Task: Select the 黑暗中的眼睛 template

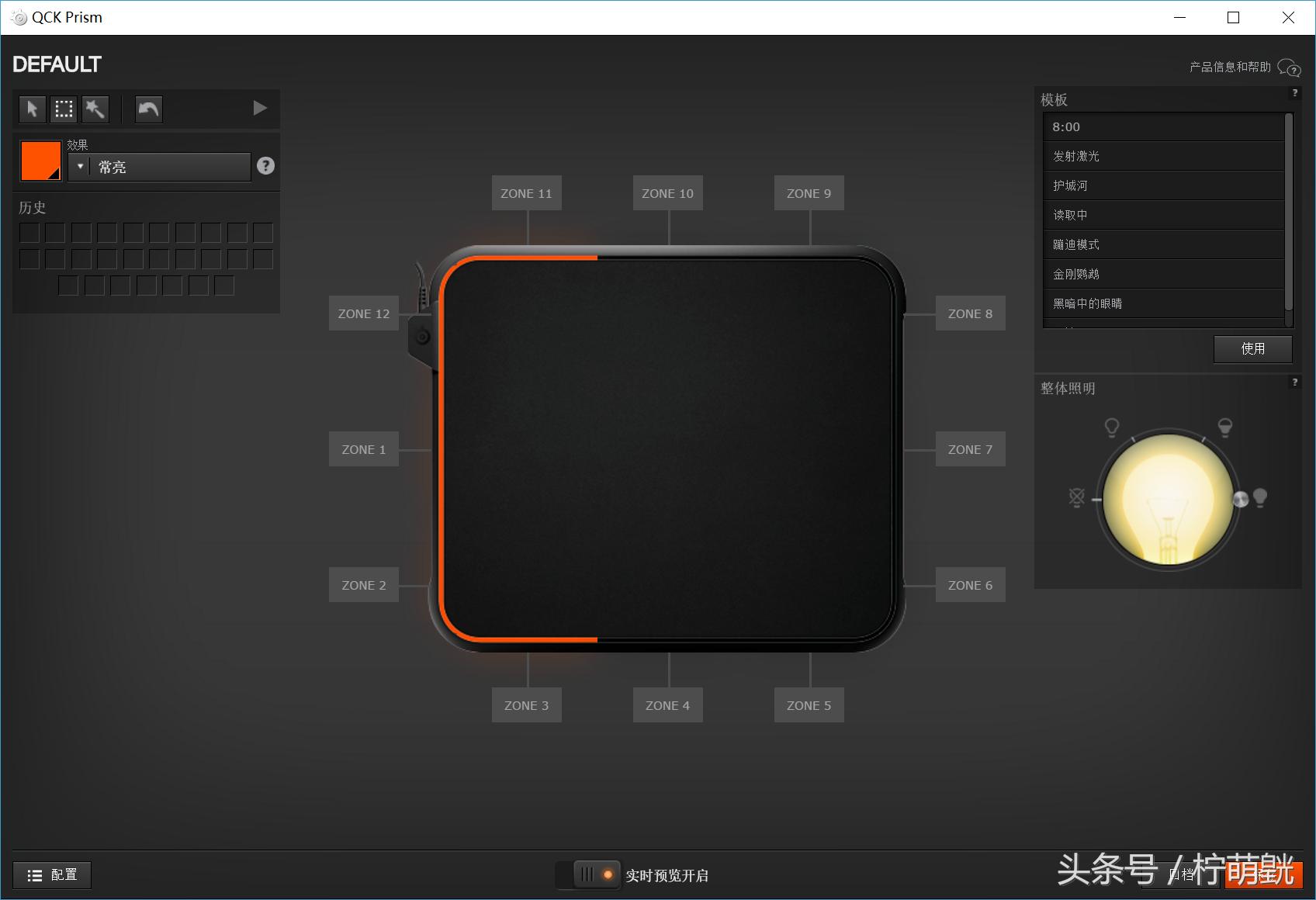Action: pyautogui.click(x=1164, y=303)
